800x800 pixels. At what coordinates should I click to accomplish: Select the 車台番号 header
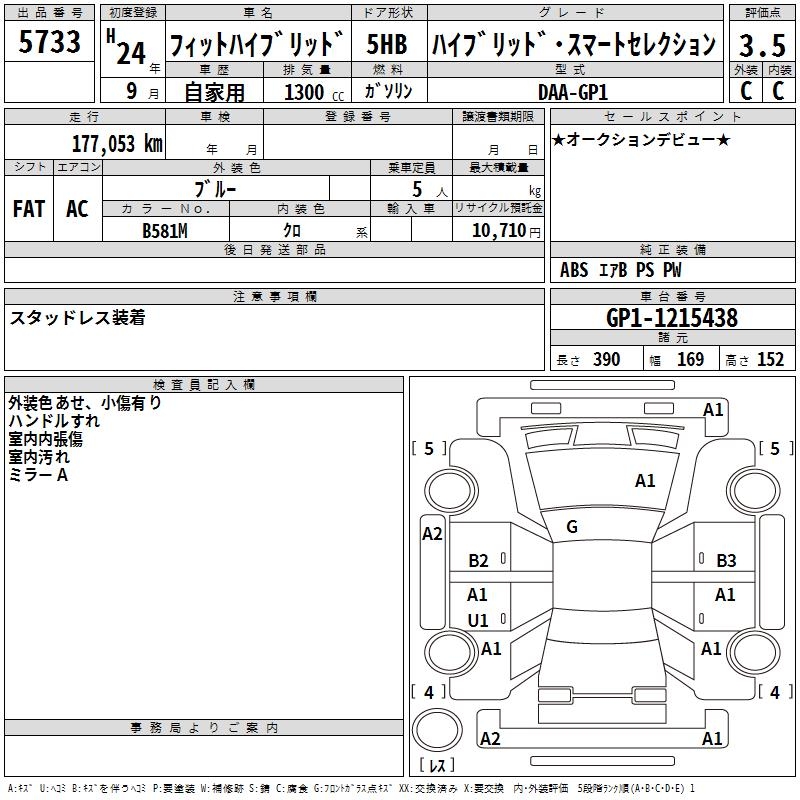pos(672,296)
